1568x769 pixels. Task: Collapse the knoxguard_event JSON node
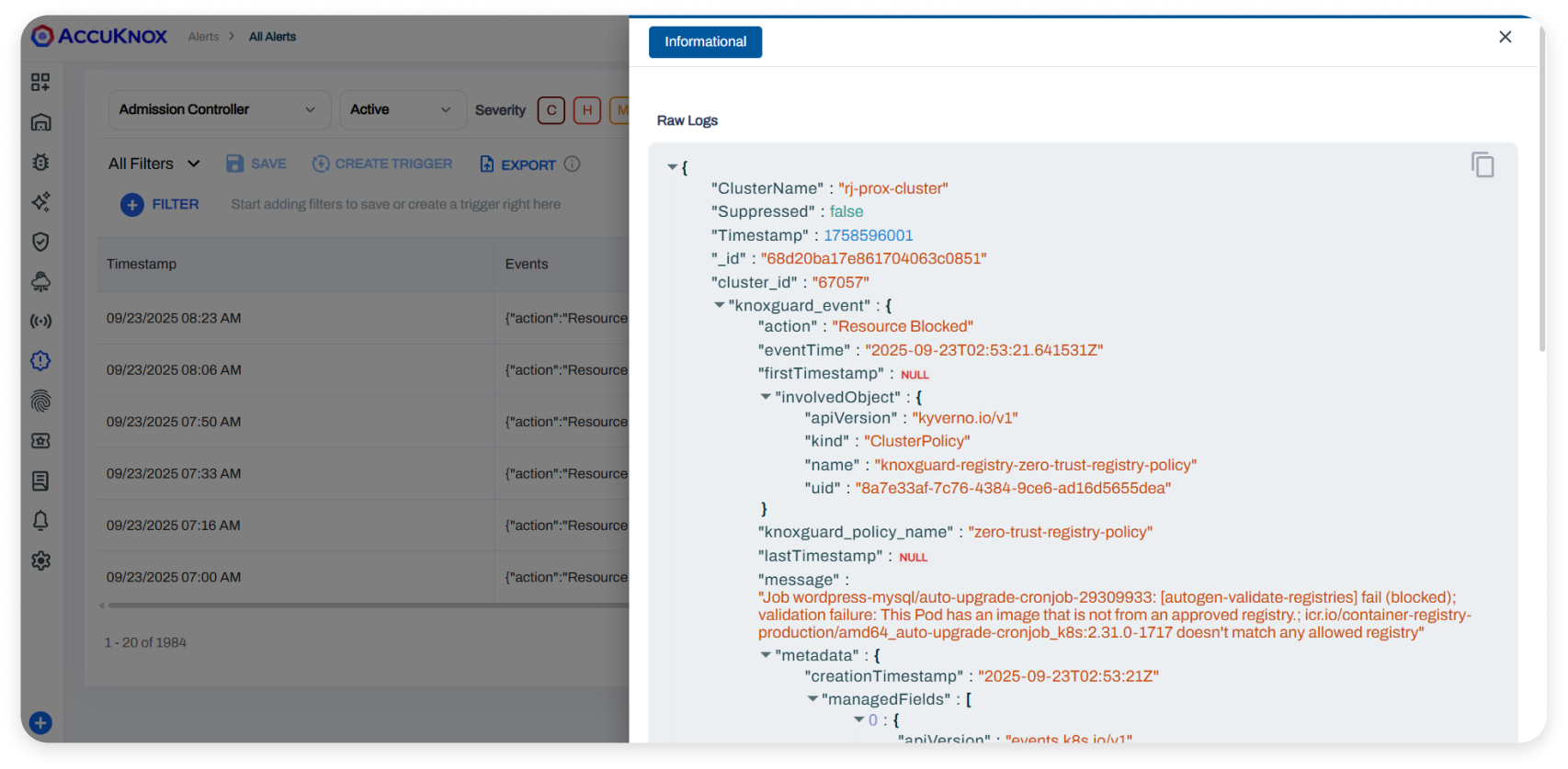[x=720, y=305]
